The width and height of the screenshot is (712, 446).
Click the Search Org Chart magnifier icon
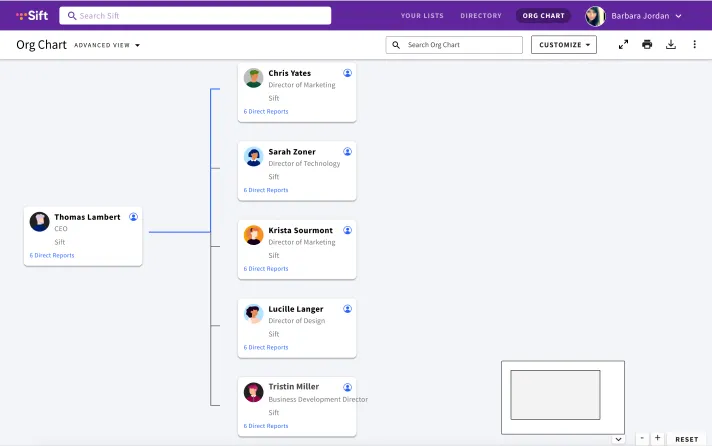click(x=396, y=45)
